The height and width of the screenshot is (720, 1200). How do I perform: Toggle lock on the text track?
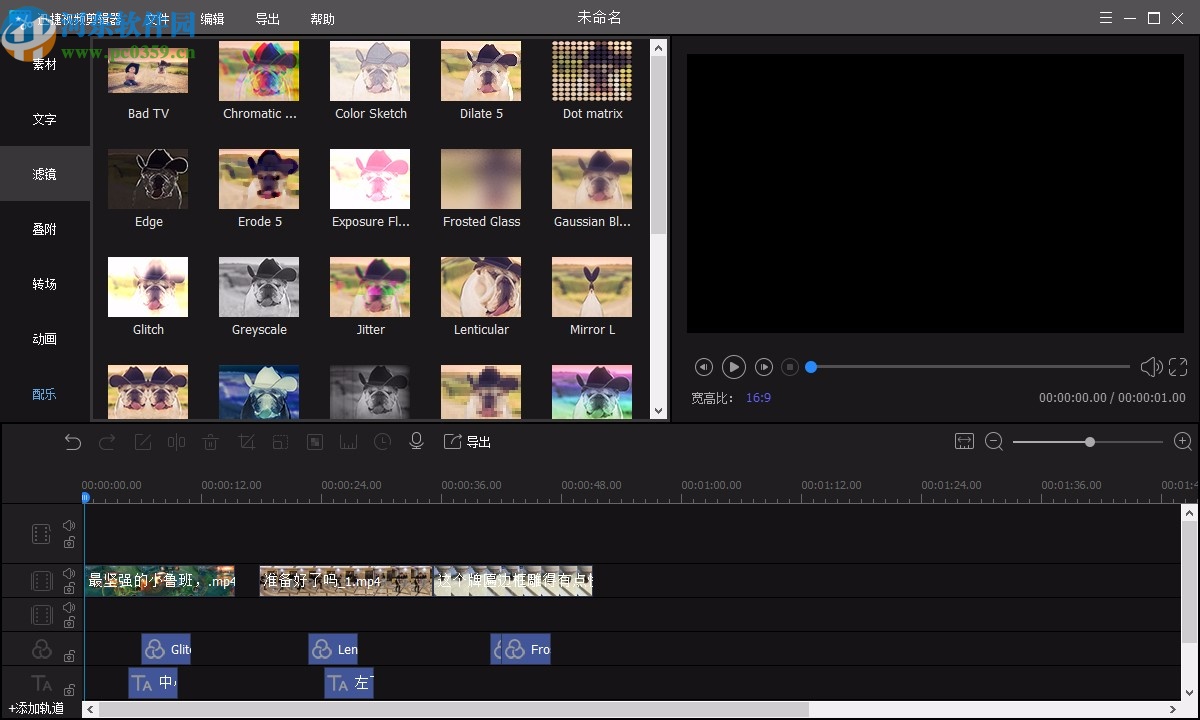coord(69,690)
